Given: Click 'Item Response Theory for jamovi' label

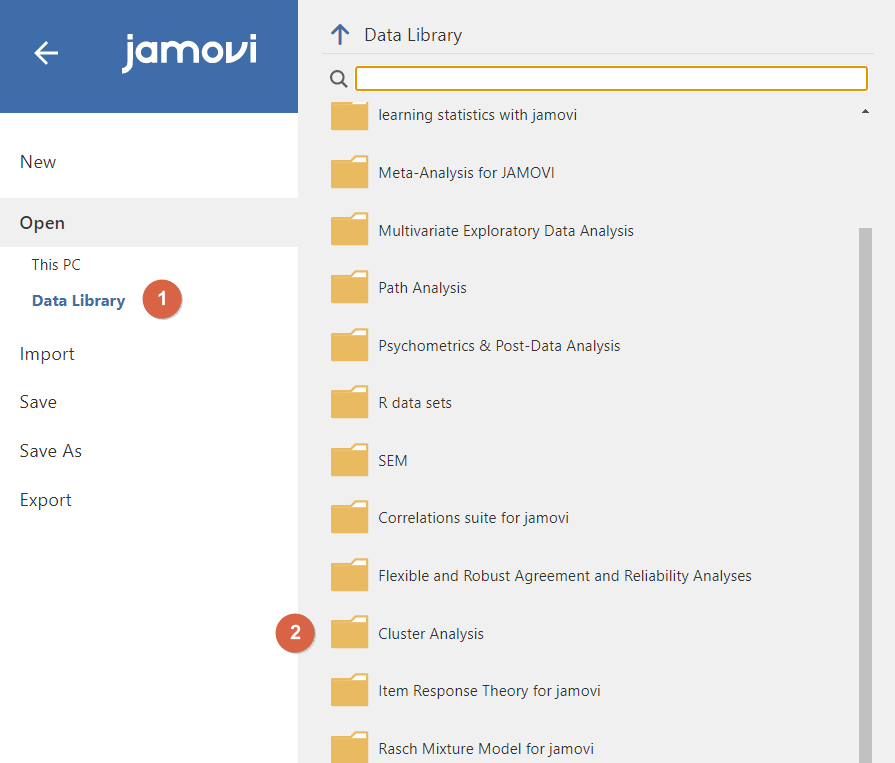Looking at the screenshot, I should click(x=489, y=691).
